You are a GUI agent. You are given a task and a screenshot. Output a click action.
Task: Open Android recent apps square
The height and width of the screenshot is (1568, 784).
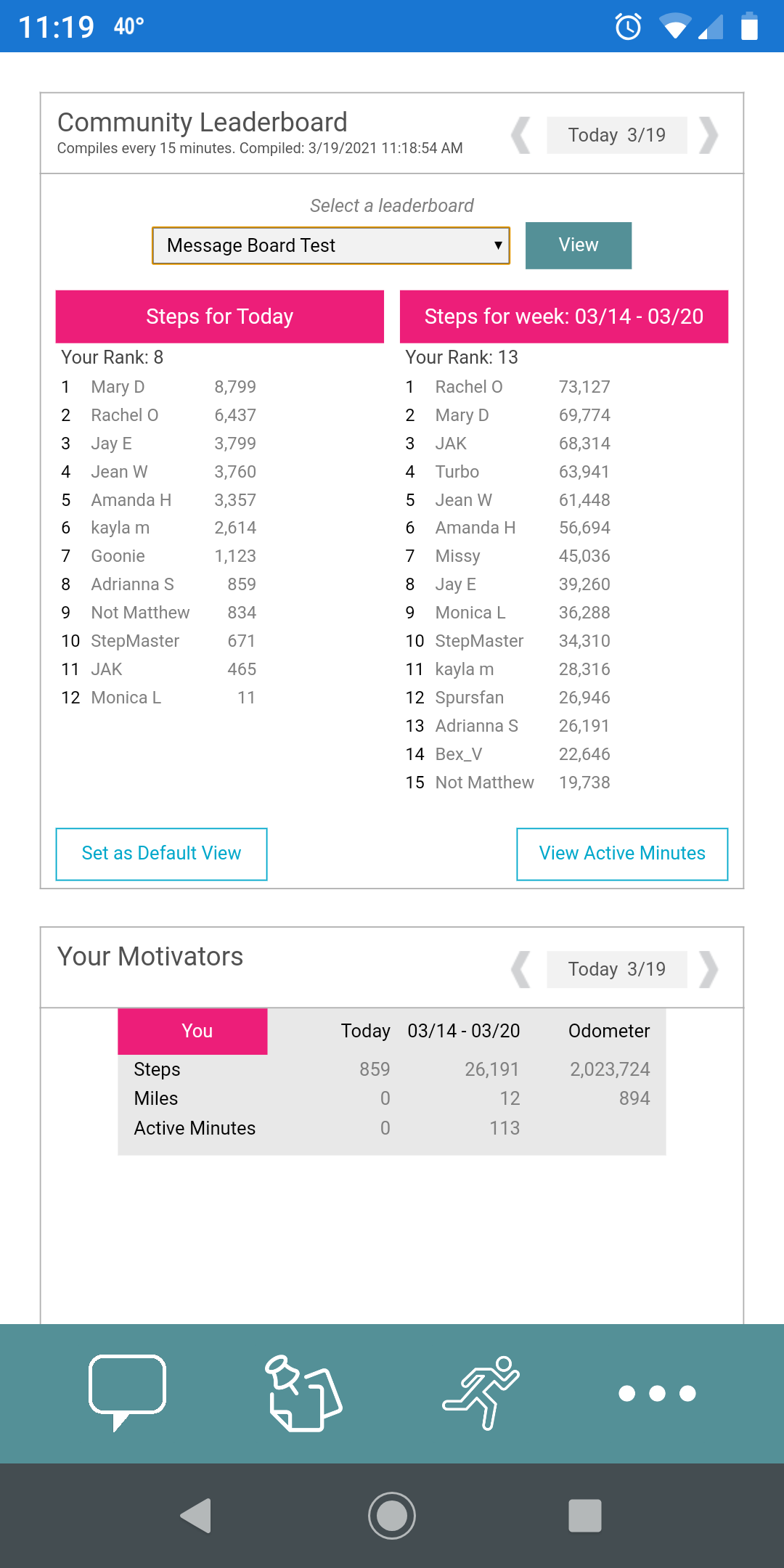pyautogui.click(x=584, y=1516)
